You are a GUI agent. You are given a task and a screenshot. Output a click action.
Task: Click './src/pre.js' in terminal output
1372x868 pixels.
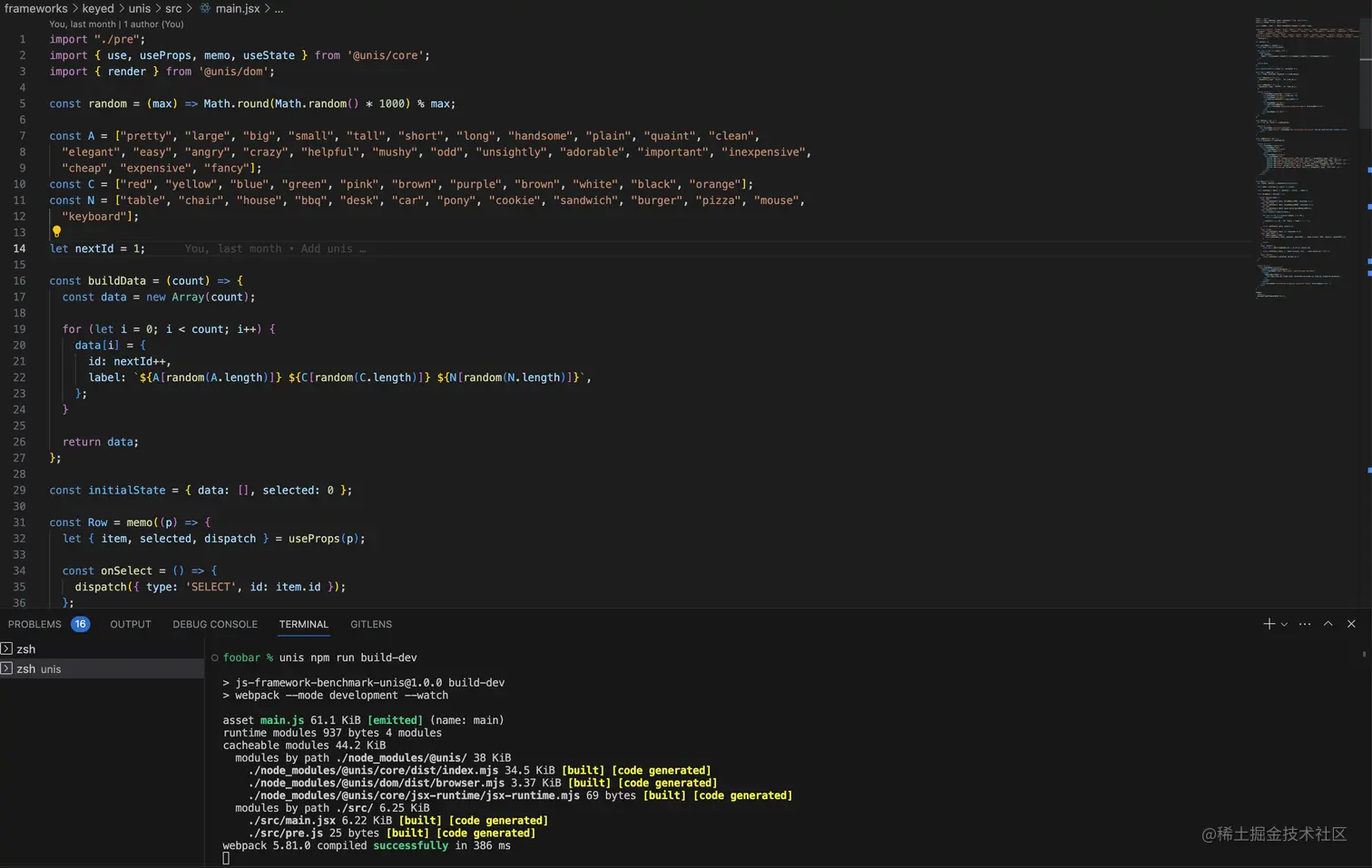tap(286, 834)
